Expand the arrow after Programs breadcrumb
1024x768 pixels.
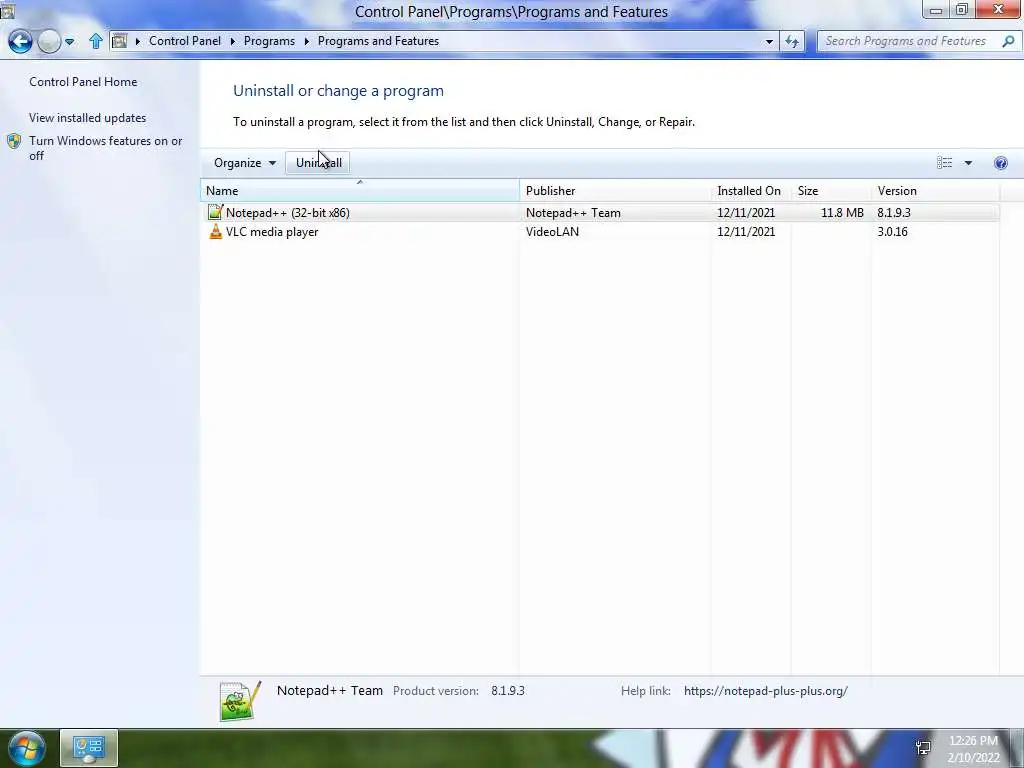coord(306,41)
